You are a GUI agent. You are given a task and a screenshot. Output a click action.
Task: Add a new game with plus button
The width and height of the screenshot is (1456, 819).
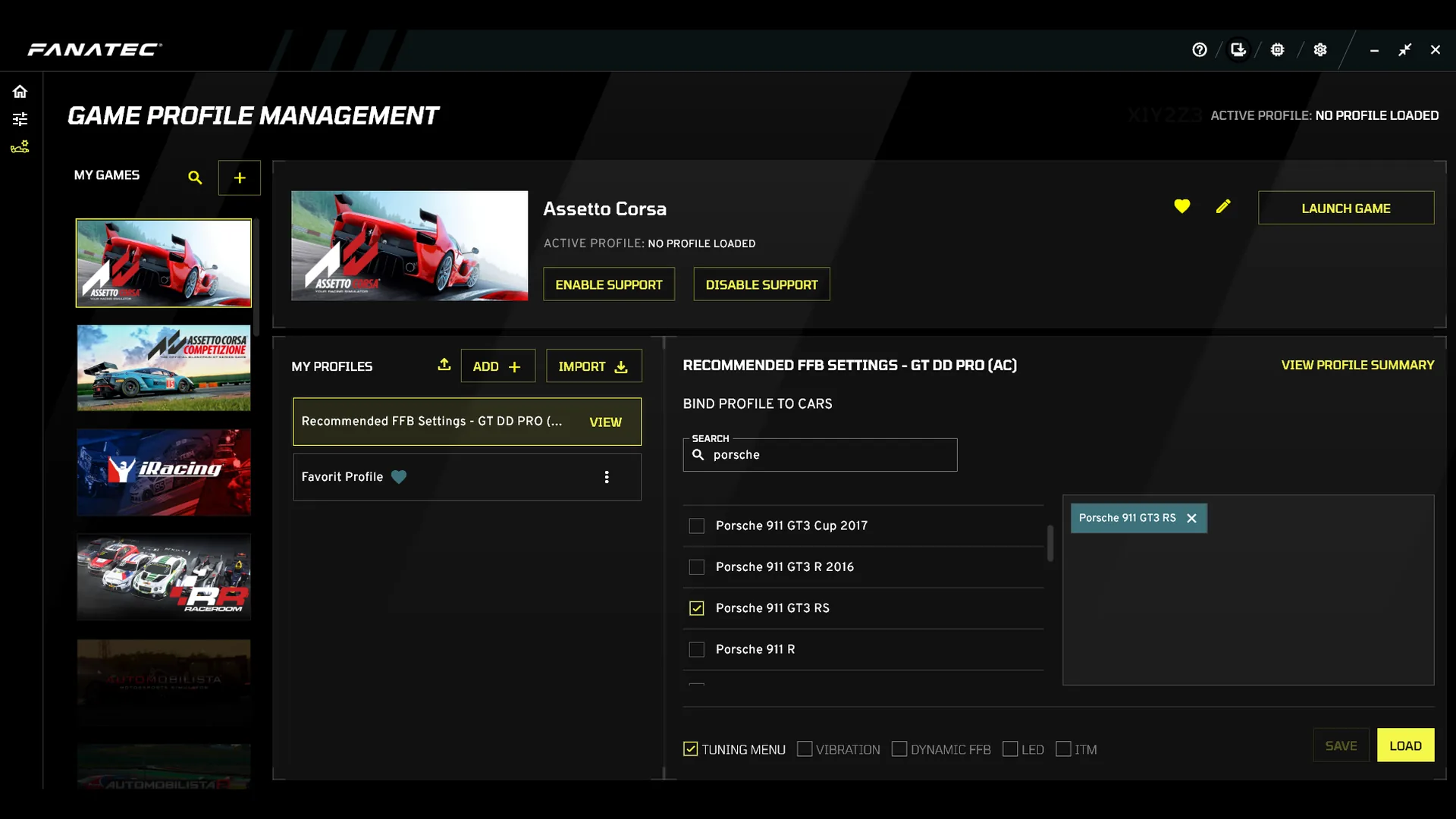[240, 177]
